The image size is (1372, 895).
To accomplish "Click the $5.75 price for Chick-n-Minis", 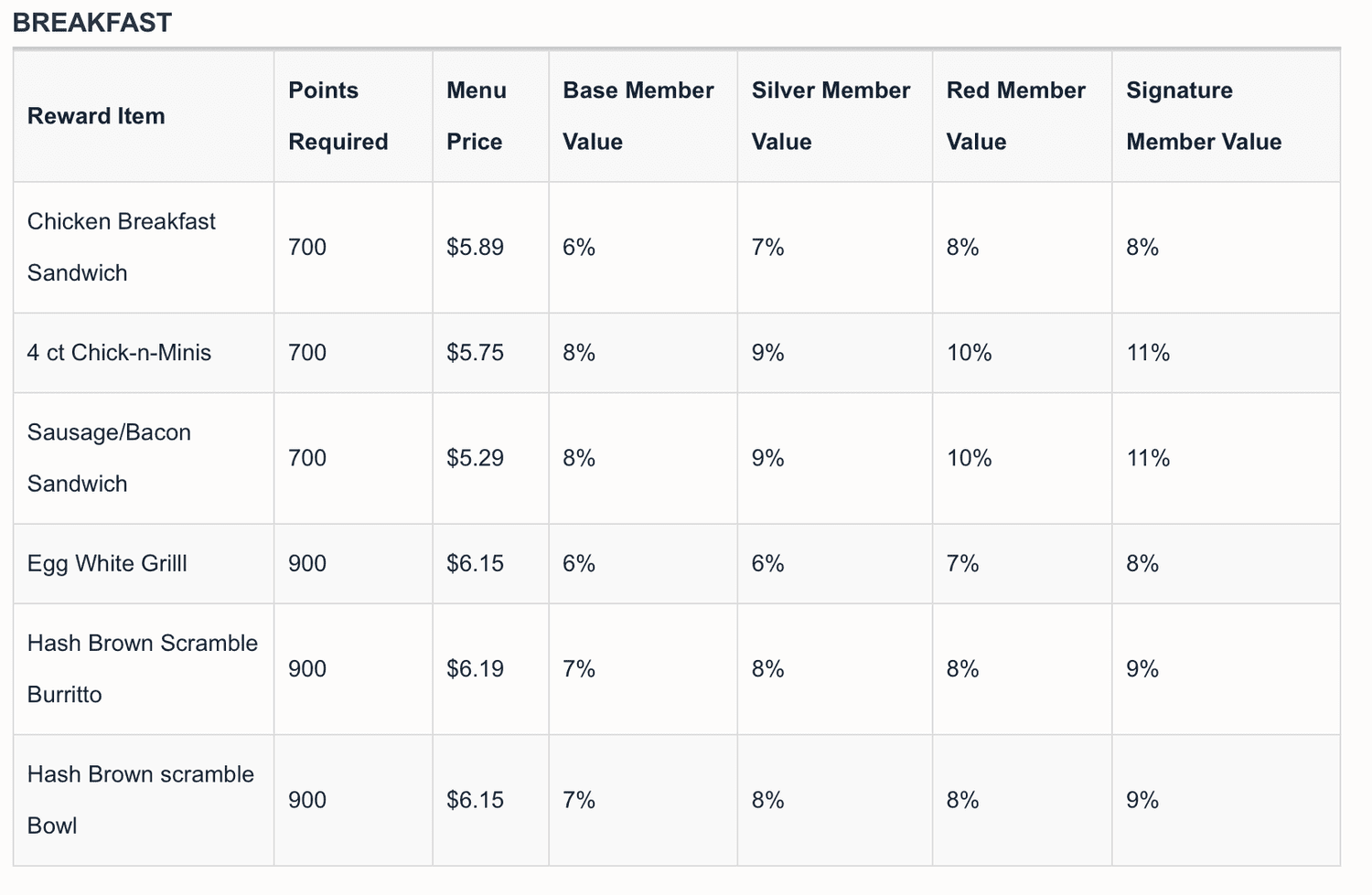I will (475, 353).
